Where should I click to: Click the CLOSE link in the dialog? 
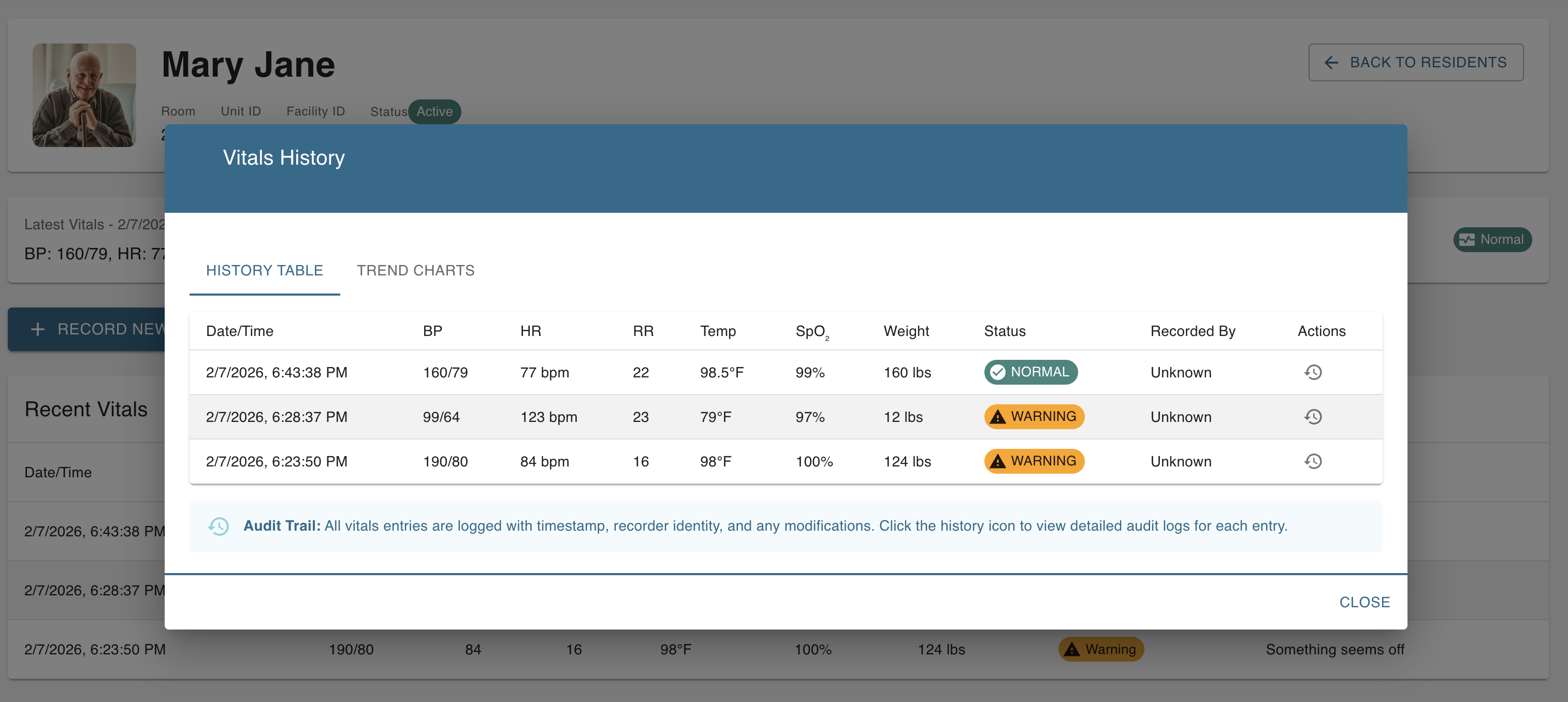1364,602
